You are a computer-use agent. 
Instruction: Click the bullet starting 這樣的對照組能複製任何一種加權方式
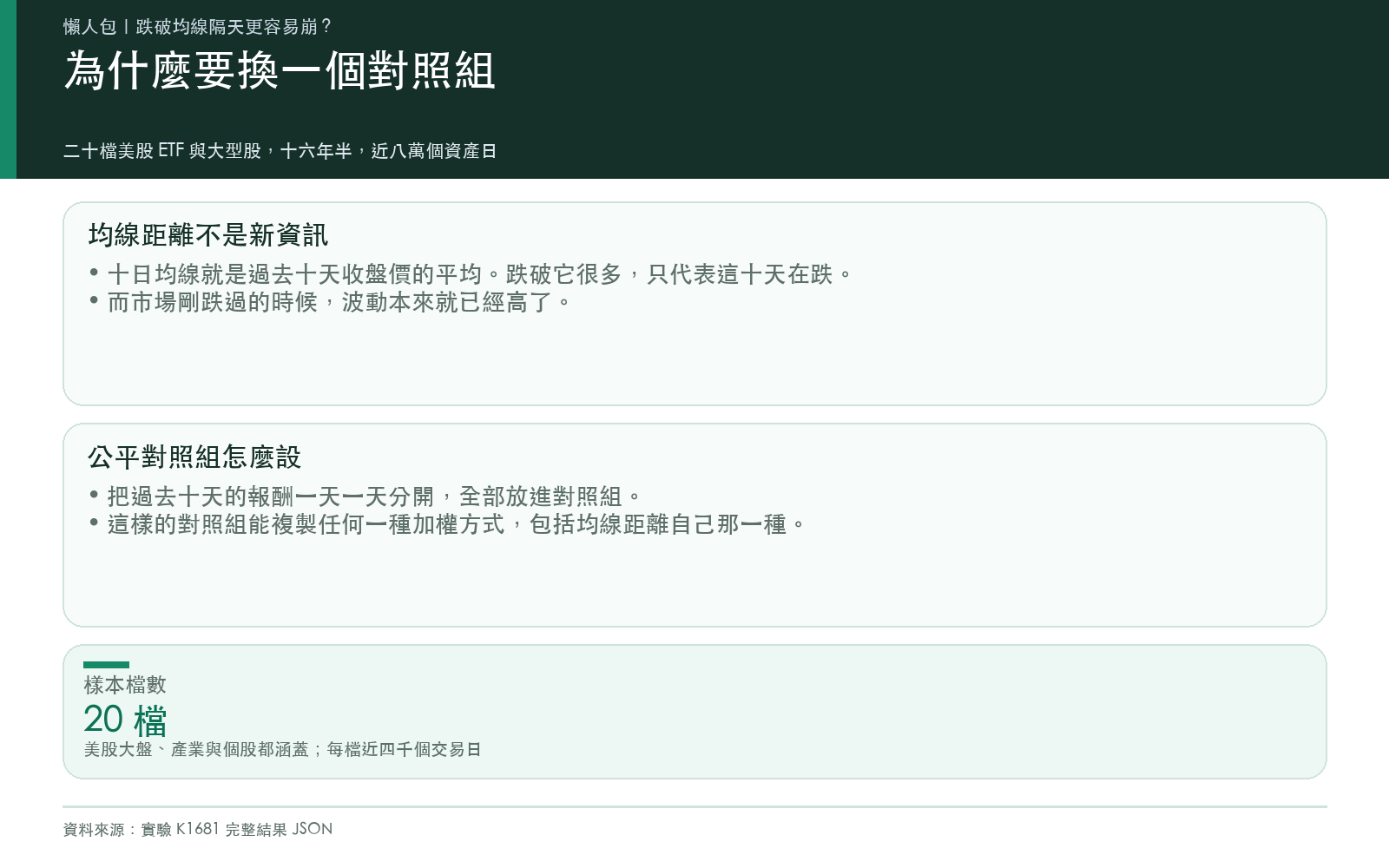(x=447, y=524)
